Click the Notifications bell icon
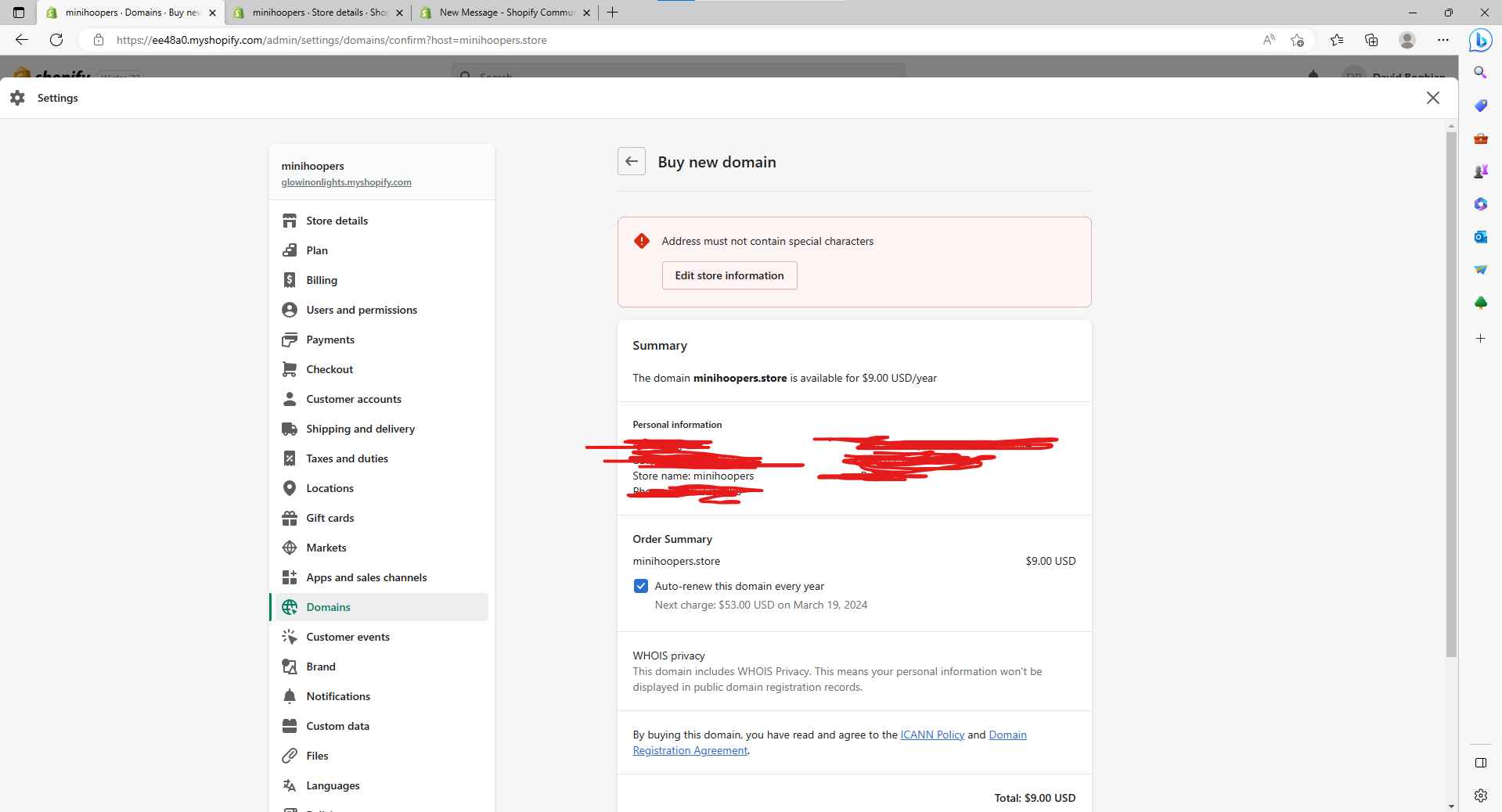This screenshot has height=812, width=1502. (290, 696)
